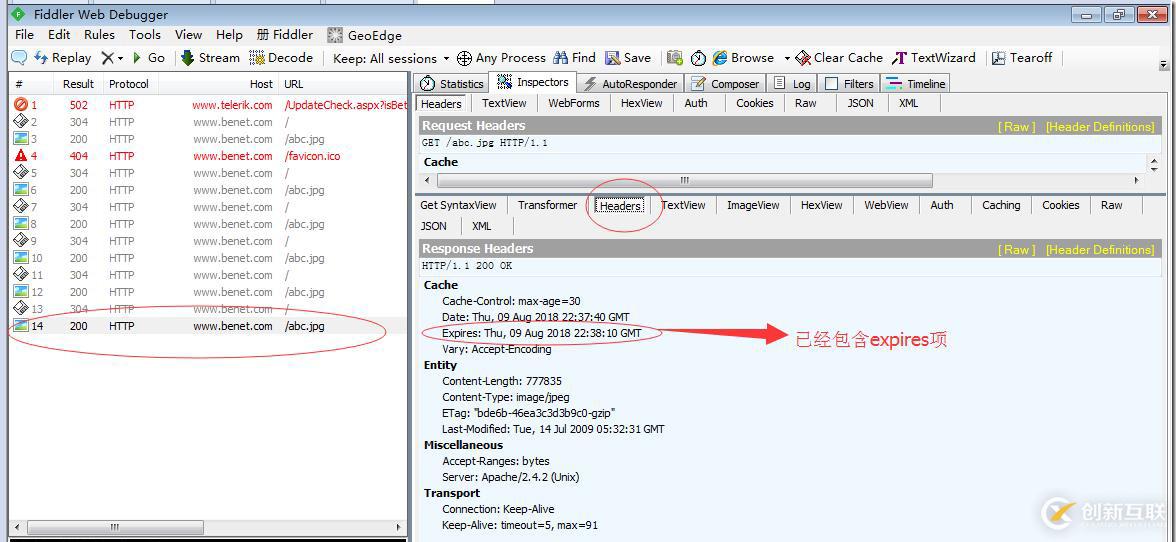Click the camera screenshot icon in toolbar

click(x=675, y=58)
